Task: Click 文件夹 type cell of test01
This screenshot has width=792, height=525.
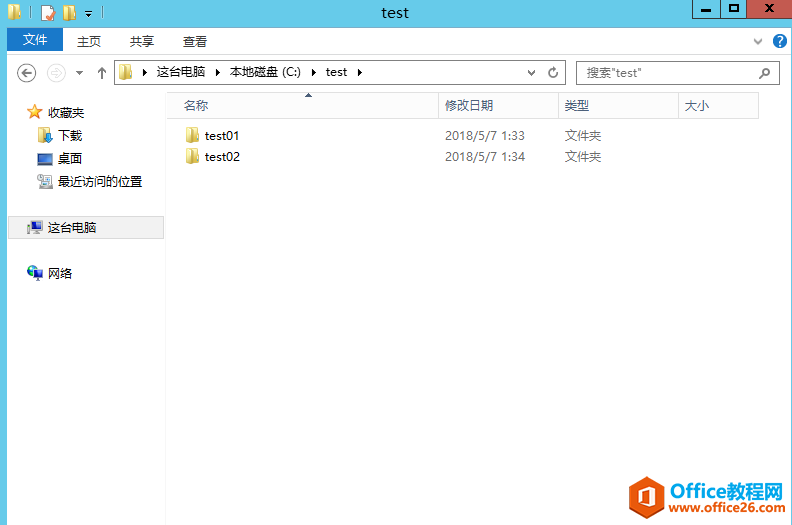Action: [582, 136]
